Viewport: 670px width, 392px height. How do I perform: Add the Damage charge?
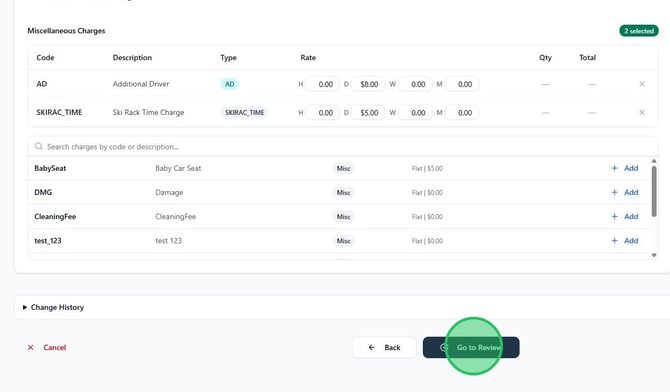coord(625,192)
